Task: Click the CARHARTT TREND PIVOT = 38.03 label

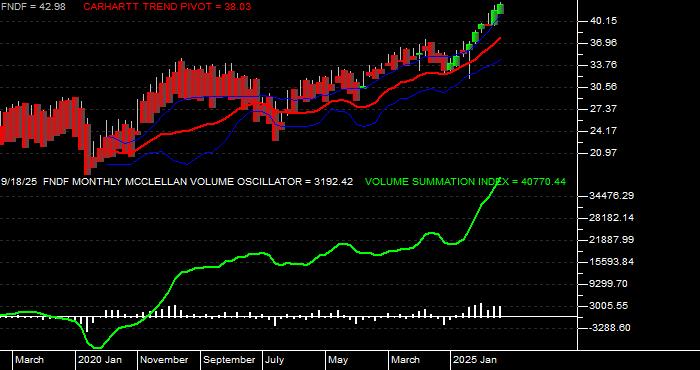Action: tap(167, 7)
